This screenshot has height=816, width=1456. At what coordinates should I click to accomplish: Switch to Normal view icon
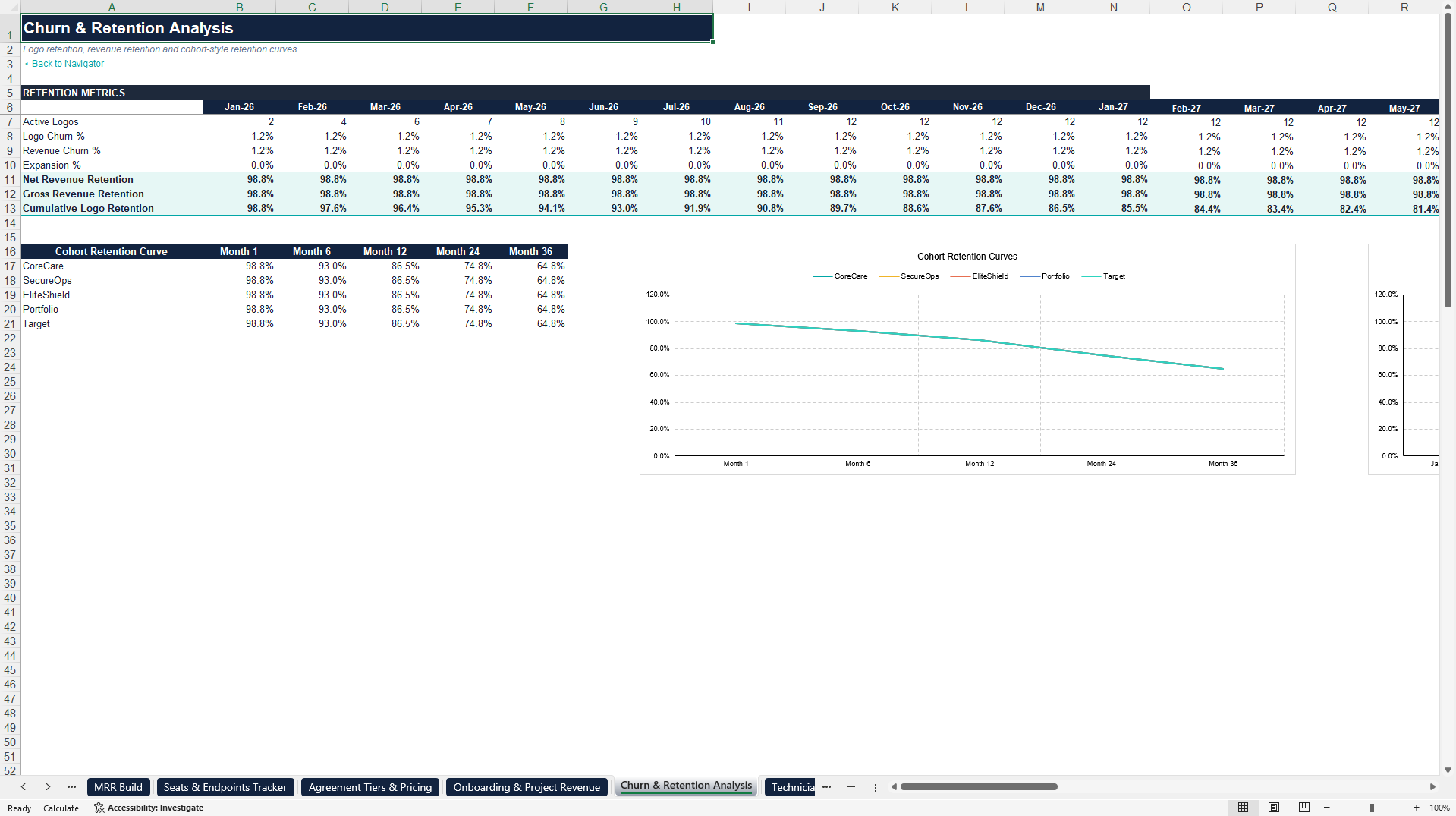tap(1243, 808)
